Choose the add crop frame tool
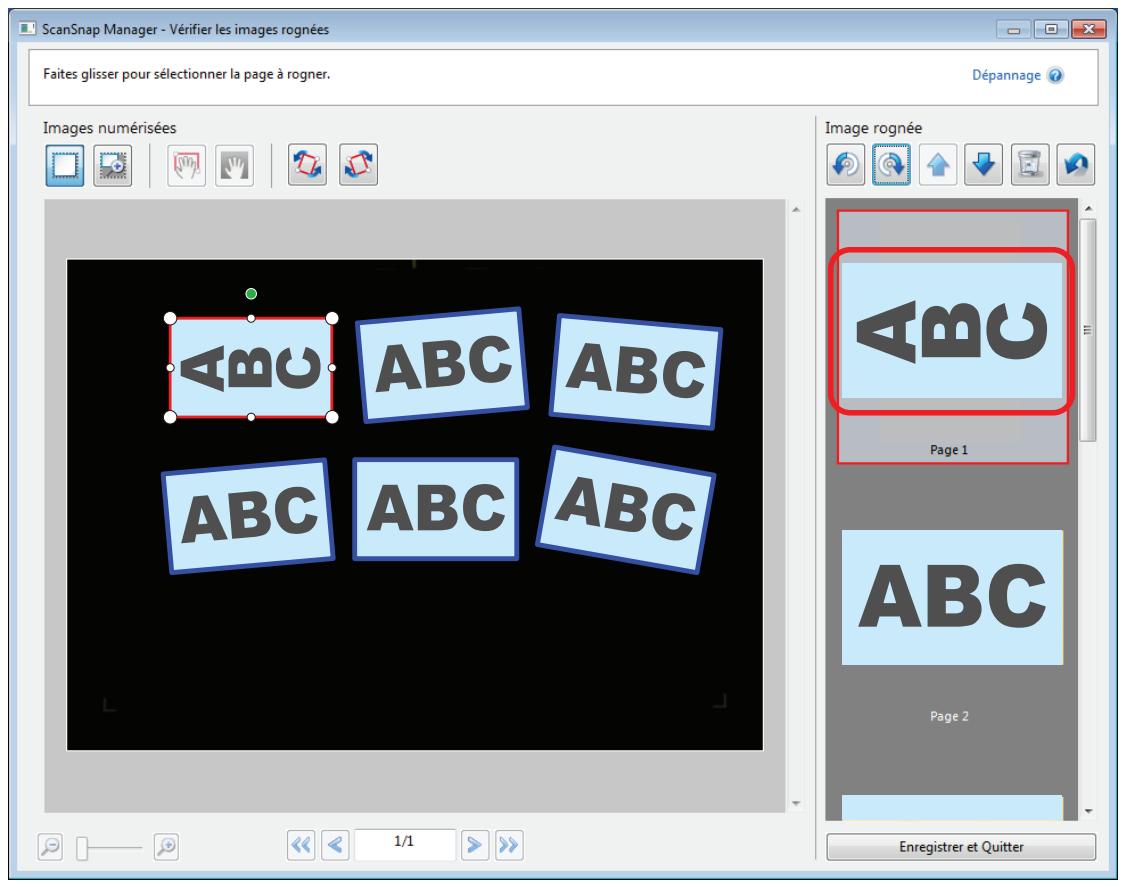Viewport: 1123px width, 887px height. click(112, 166)
